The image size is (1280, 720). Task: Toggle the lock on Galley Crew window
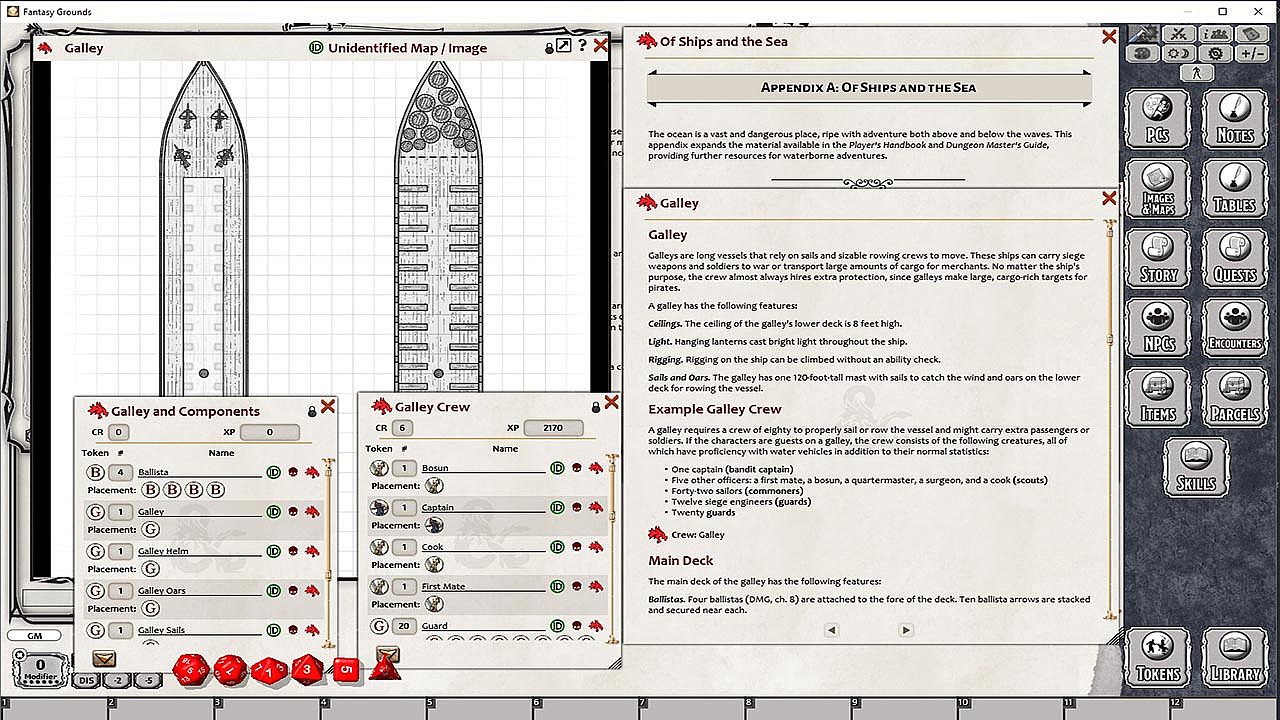click(596, 407)
